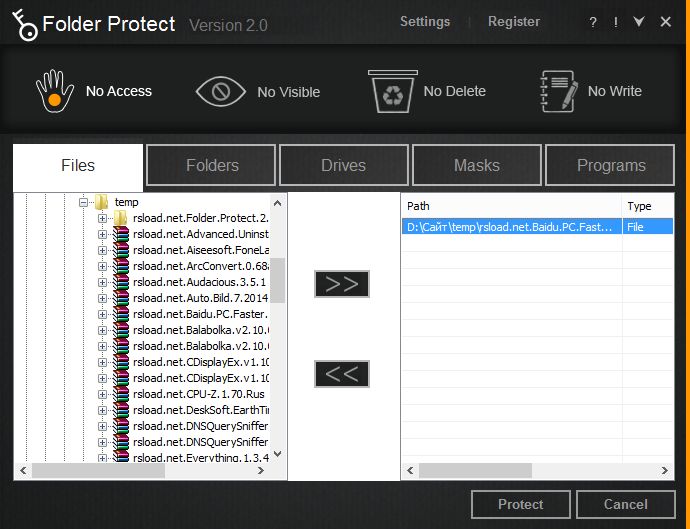This screenshot has height=529, width=690.
Task: Click the archive icon of rsload.net.Aiseesoft.FoneLa
Action: click(121, 250)
